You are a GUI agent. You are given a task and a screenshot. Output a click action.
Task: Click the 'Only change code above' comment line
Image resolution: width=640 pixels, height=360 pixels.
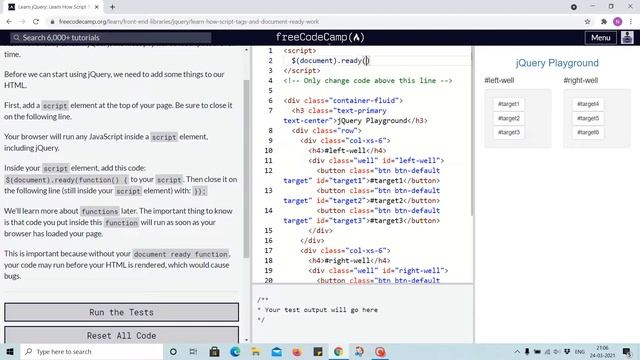[368, 81]
